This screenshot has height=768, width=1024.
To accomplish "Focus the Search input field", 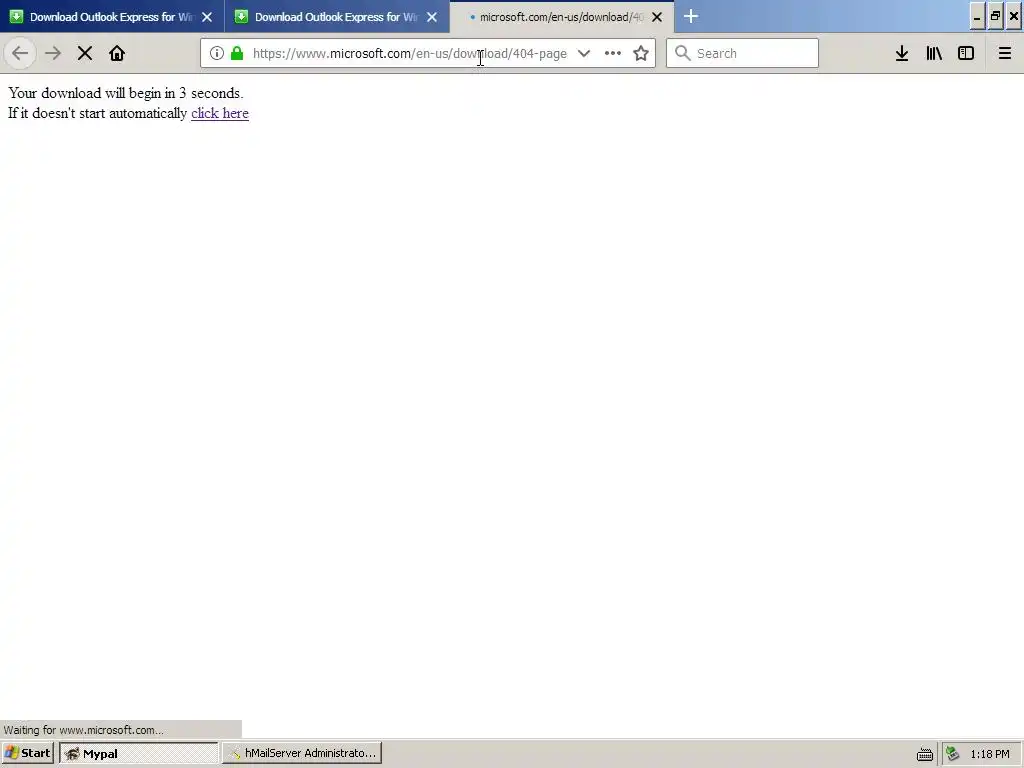I will (x=743, y=53).
